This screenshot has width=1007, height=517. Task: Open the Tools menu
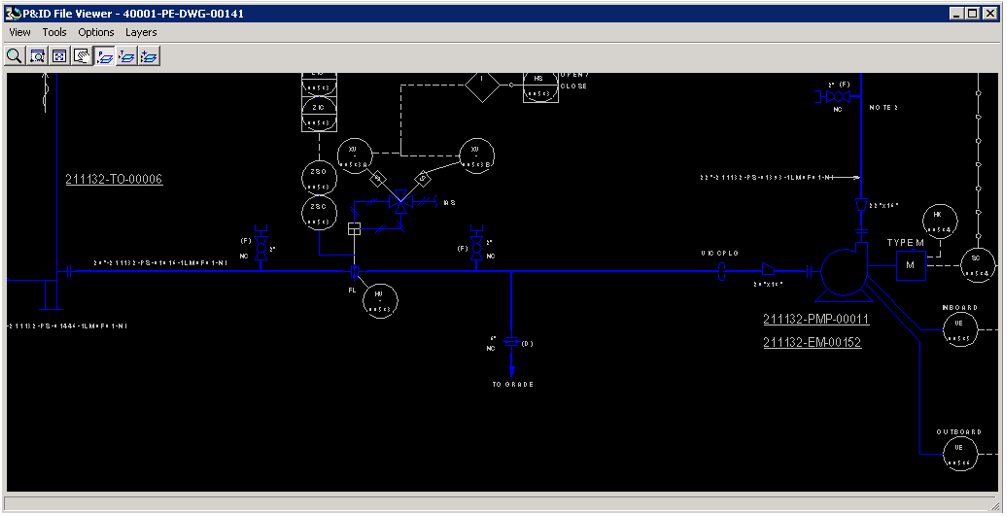(54, 32)
